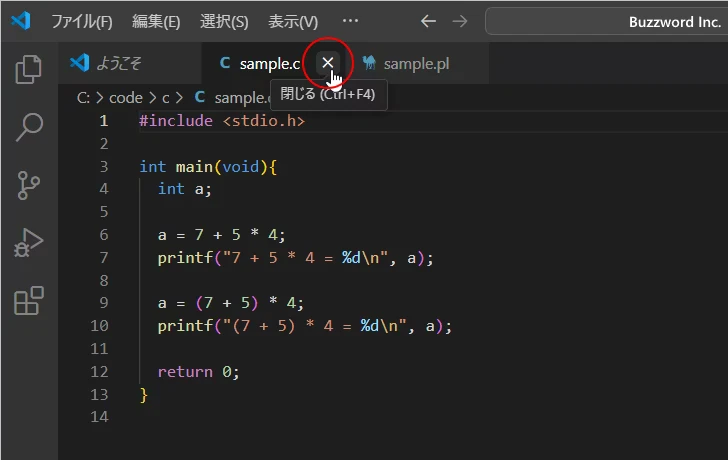This screenshot has height=460, width=728.
Task: Click the Buzzword Inc. command center search box
Action: click(606, 21)
